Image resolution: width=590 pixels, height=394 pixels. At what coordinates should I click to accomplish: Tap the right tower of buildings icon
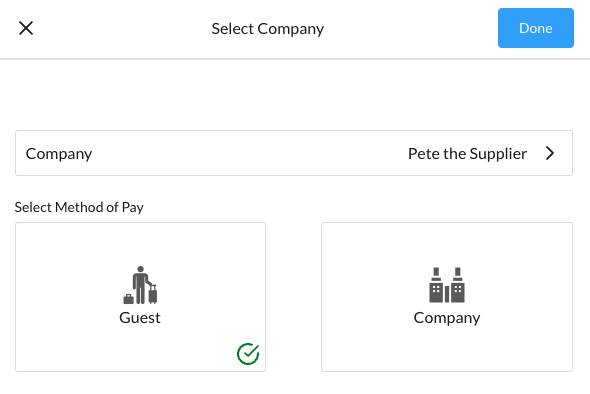click(458, 285)
